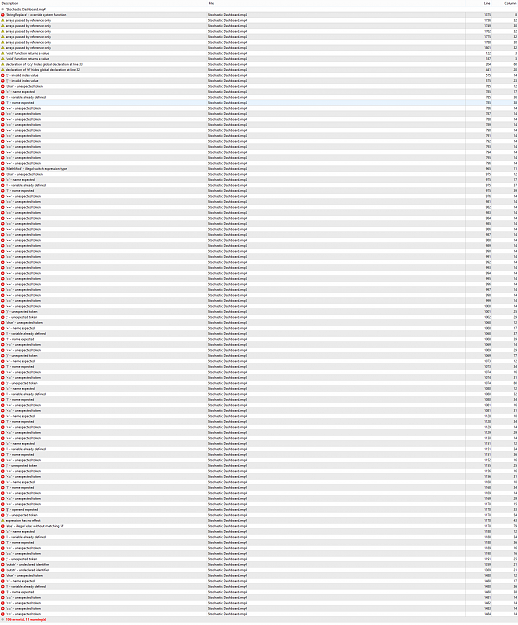Click the line number in the MathMod row
The height and width of the screenshot is (625, 518).
coord(488,169)
